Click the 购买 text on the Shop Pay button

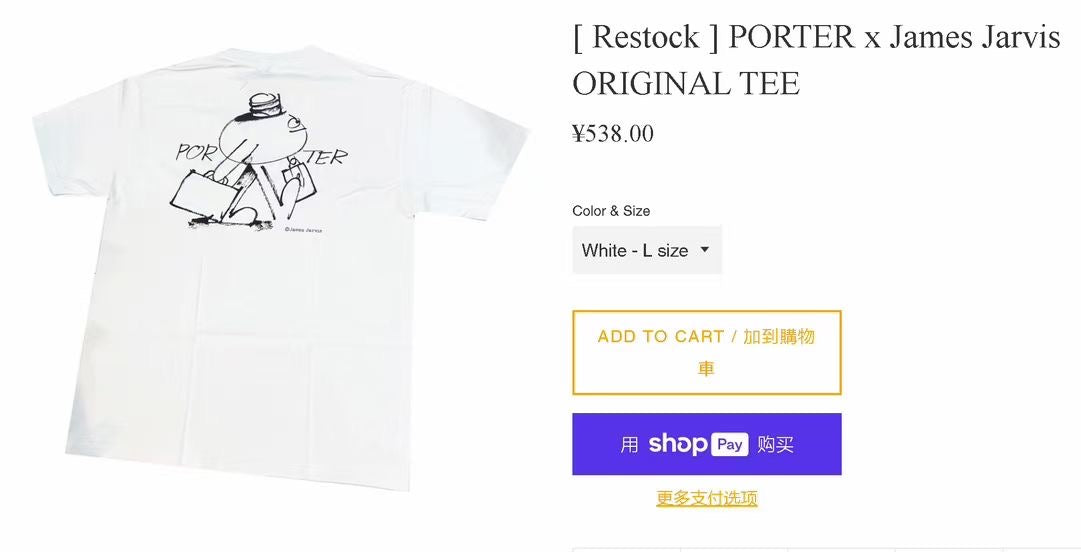point(776,444)
